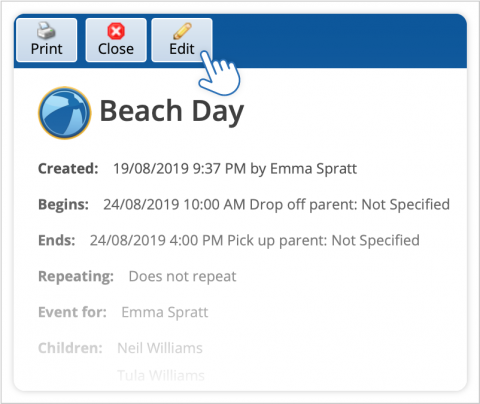Click the 'Created:' label
Viewport: 480px width, 404px height.
(68, 169)
